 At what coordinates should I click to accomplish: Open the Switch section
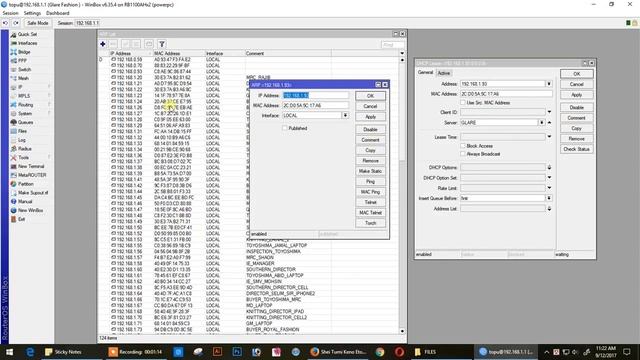pyautogui.click(x=24, y=70)
